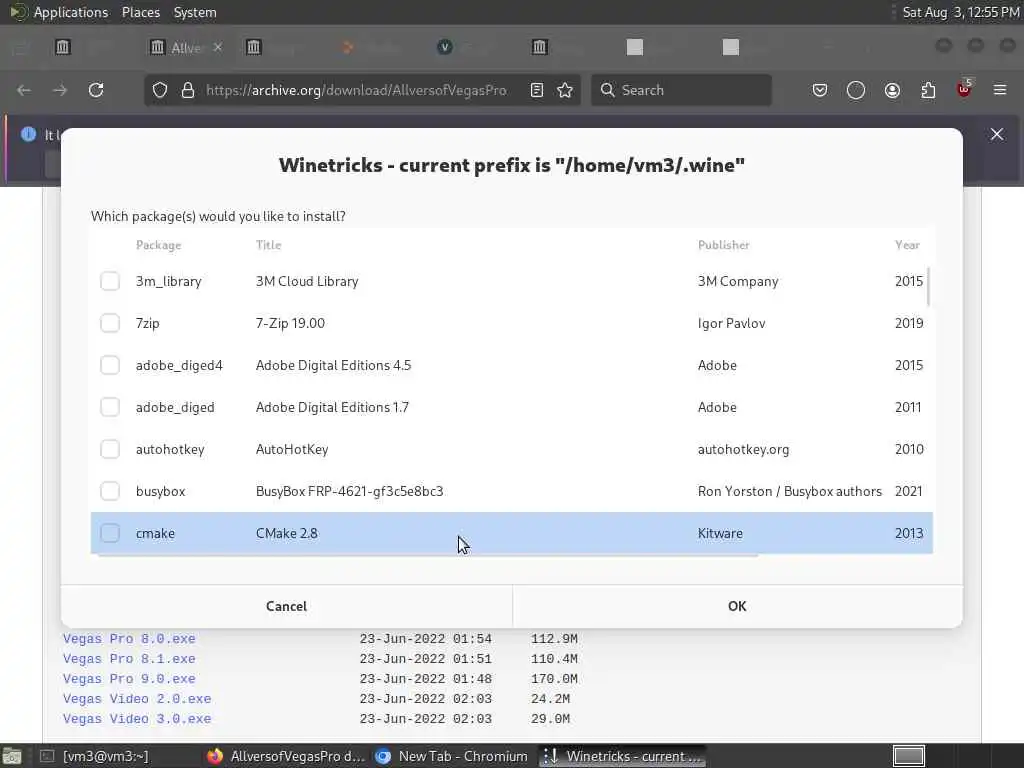The width and height of the screenshot is (1024, 768).
Task: Click workspace switcher in bottom panel
Action: click(909, 756)
